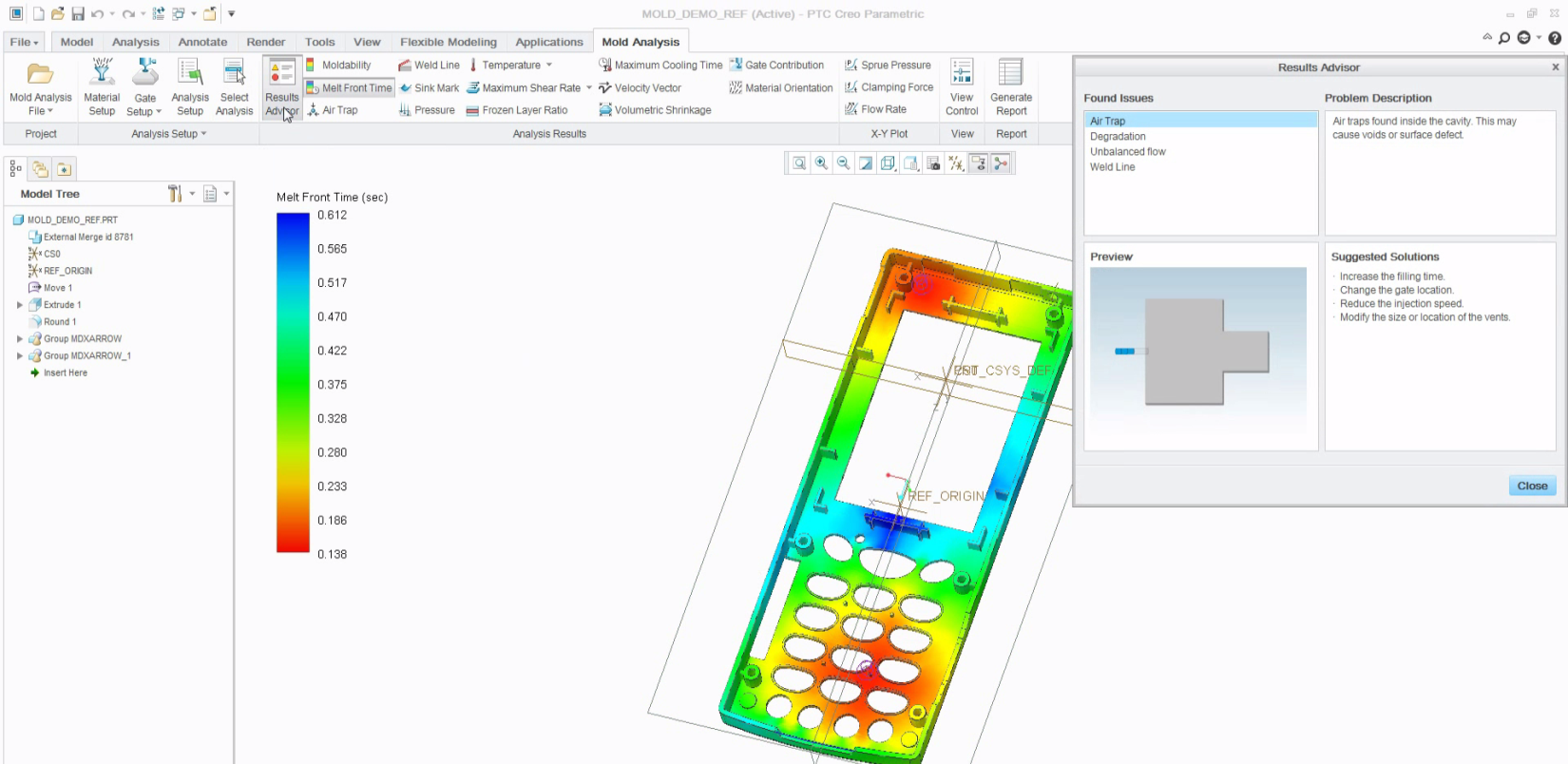Show the Moldability result

pyautogui.click(x=338, y=65)
